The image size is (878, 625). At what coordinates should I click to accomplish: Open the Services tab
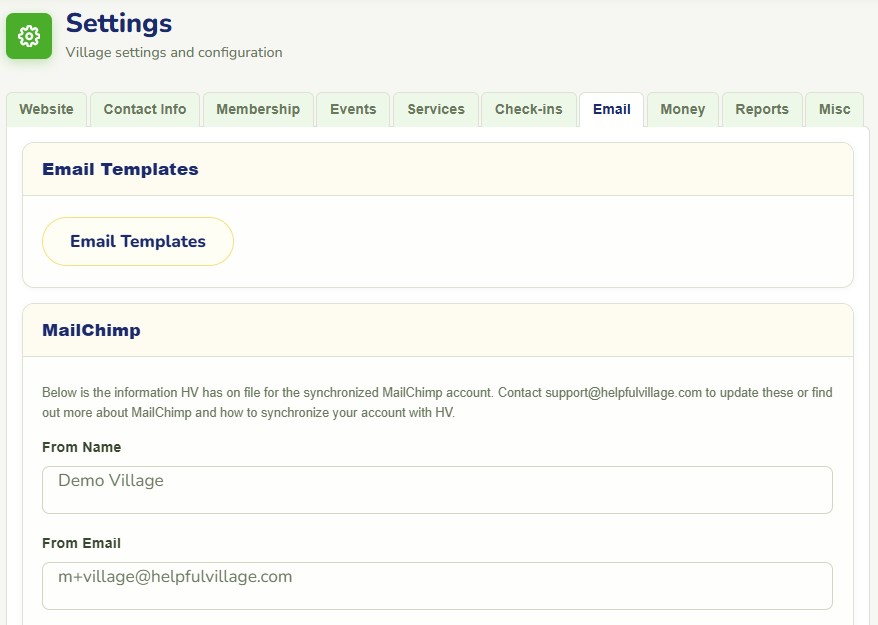tap(436, 109)
